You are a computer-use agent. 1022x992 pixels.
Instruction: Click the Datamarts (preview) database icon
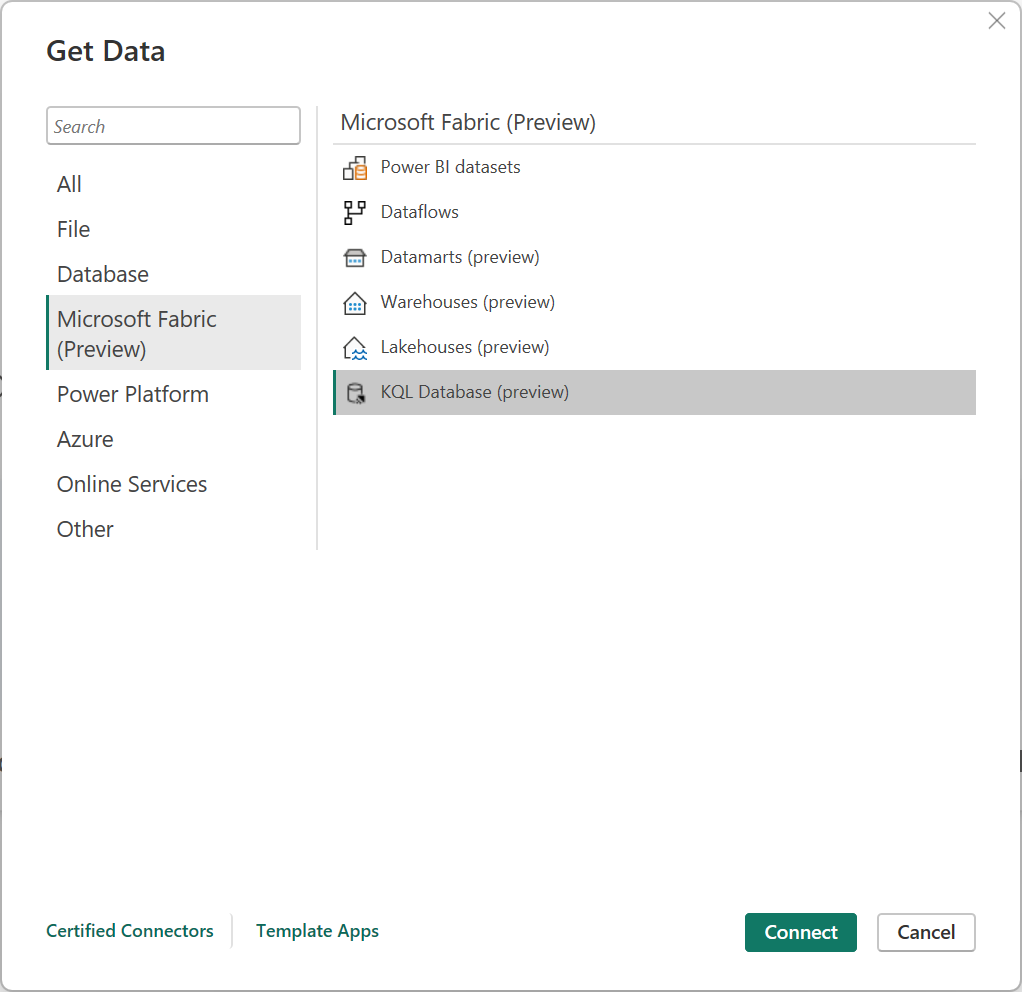coord(355,257)
